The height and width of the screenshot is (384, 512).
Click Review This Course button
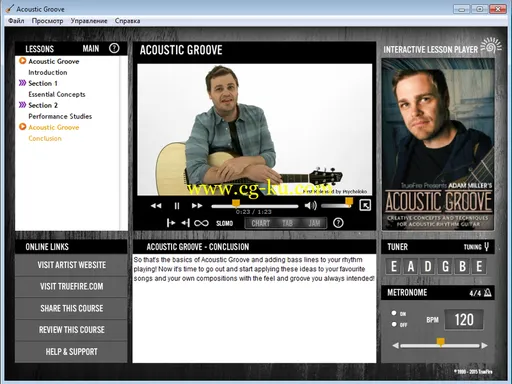pos(71,330)
